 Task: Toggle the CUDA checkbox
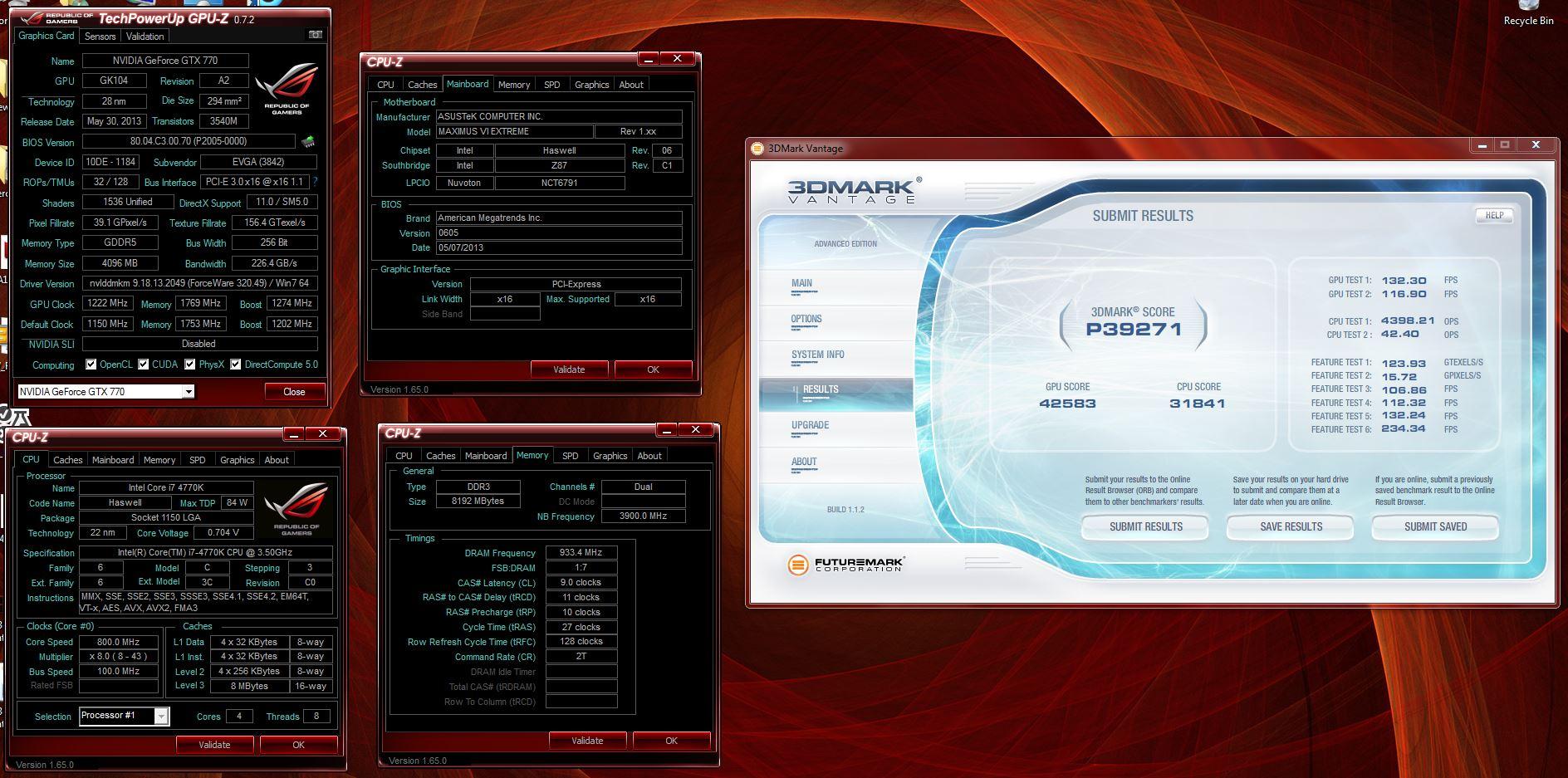point(144,365)
